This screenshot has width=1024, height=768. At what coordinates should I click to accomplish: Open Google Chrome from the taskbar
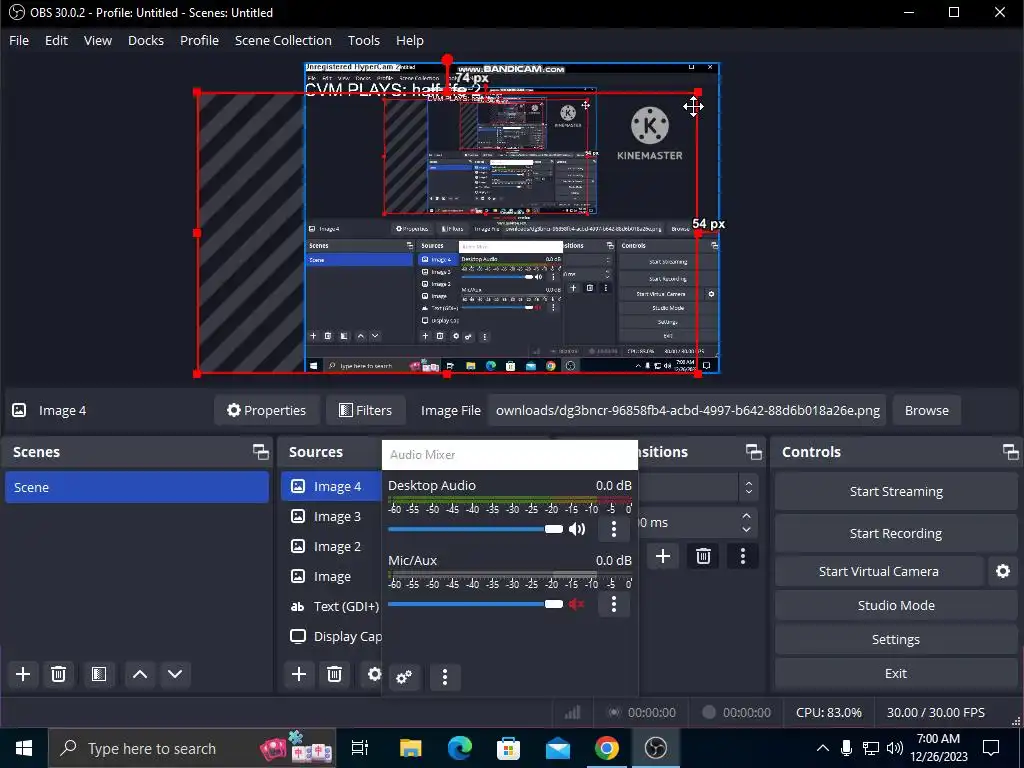click(607, 748)
